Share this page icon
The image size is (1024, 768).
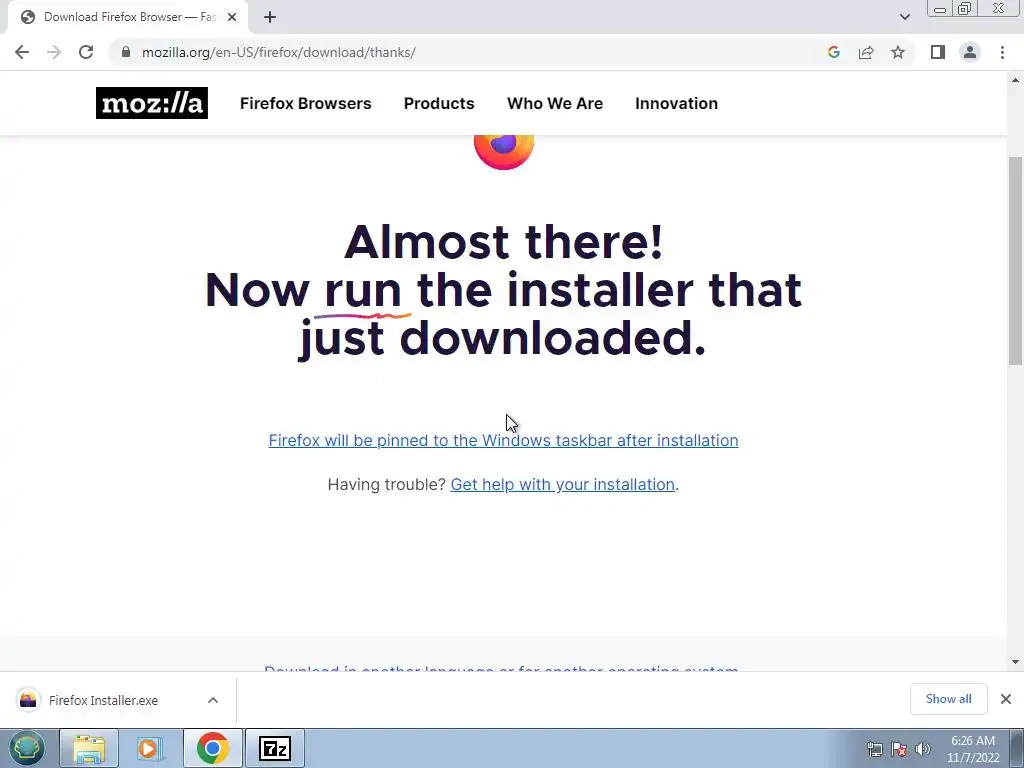click(x=866, y=52)
